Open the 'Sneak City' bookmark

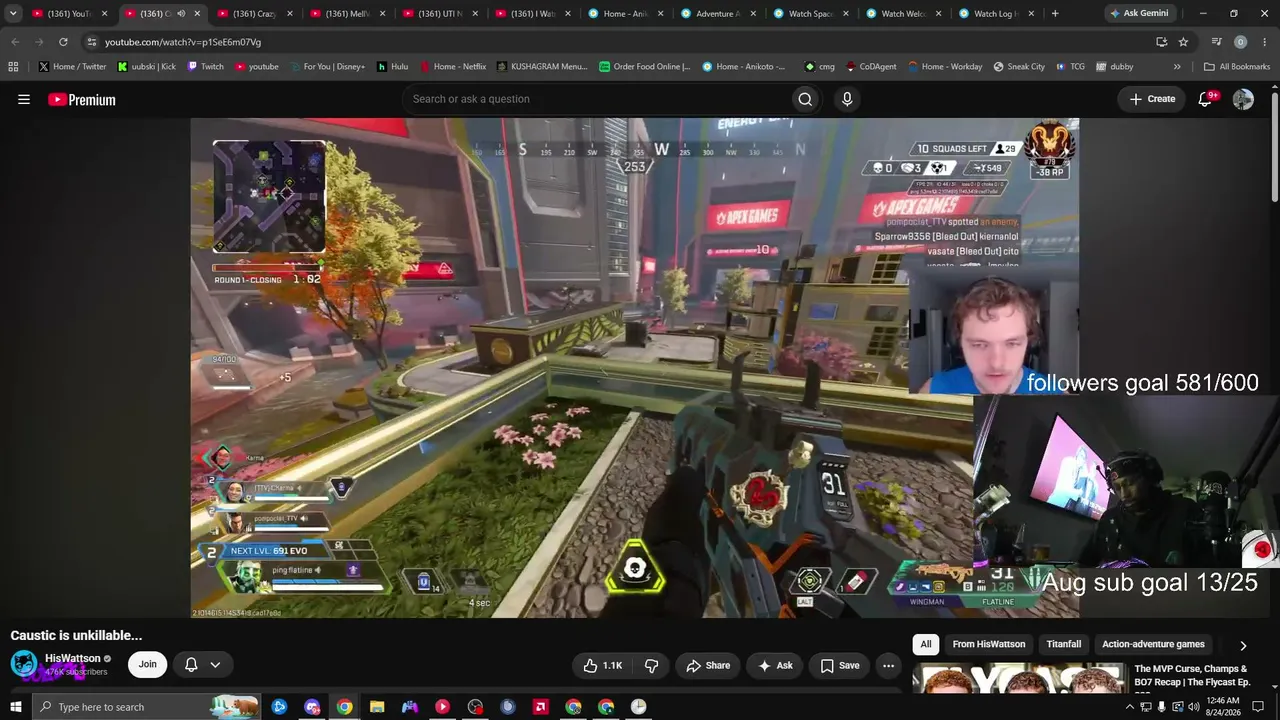(1019, 67)
